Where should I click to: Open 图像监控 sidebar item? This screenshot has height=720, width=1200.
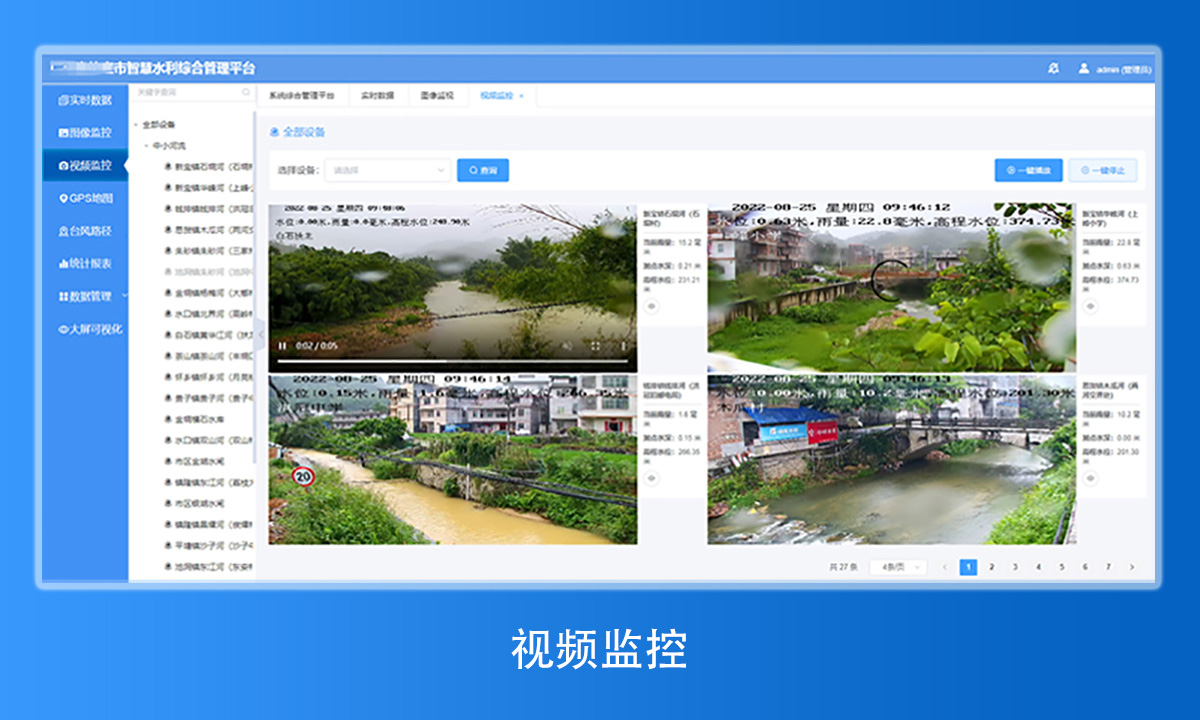point(85,132)
